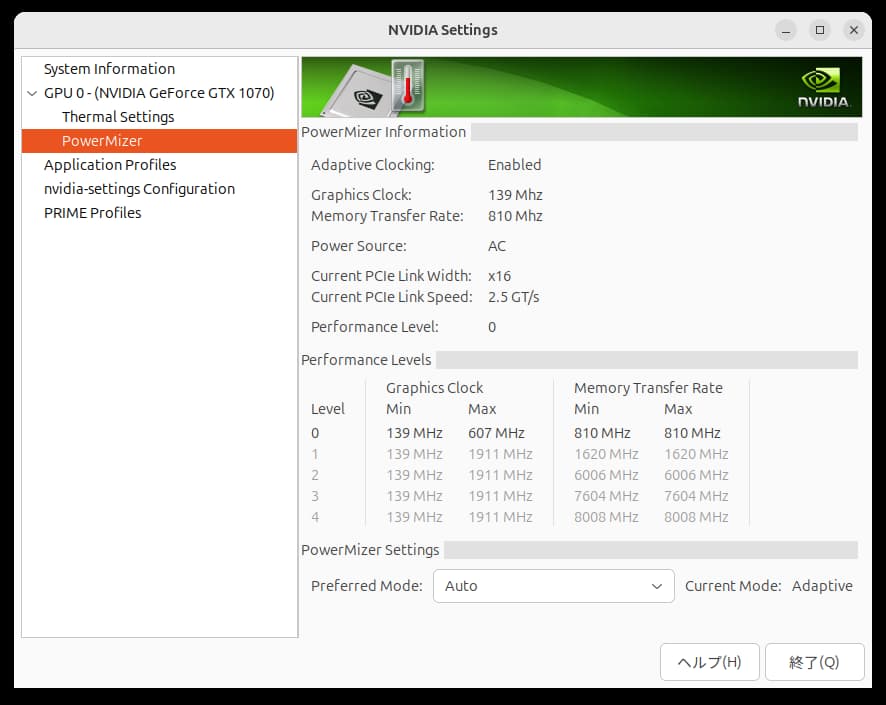This screenshot has width=886, height=705.
Task: Click the Power Source value AC
Action: (497, 246)
